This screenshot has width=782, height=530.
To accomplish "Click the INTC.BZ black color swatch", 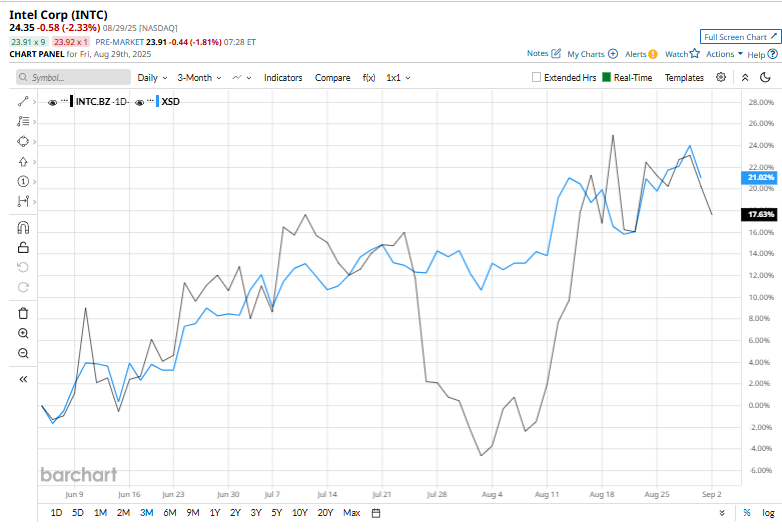I will click(72, 102).
